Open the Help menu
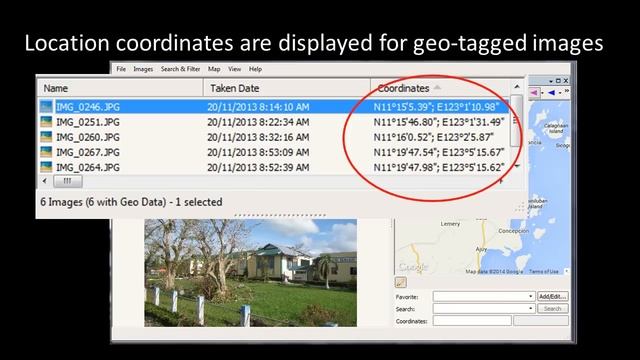Viewport: 640px width, 360px height. (x=255, y=69)
